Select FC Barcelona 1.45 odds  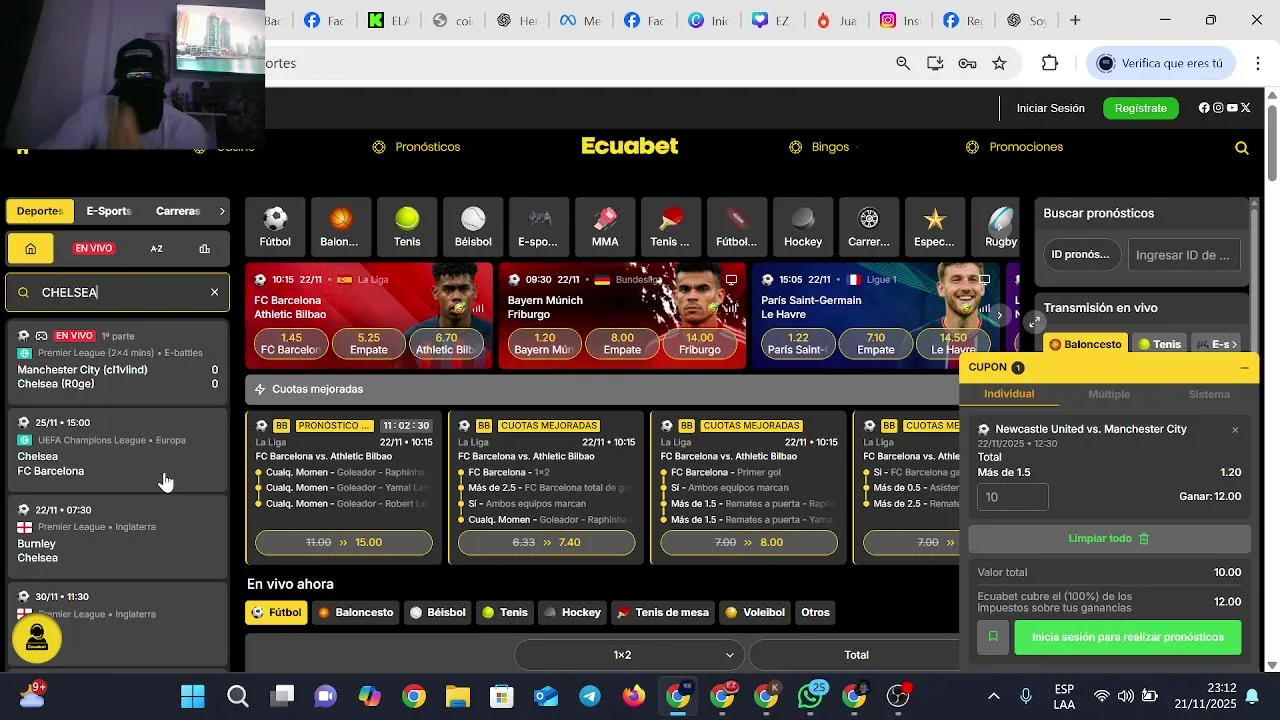coord(292,344)
